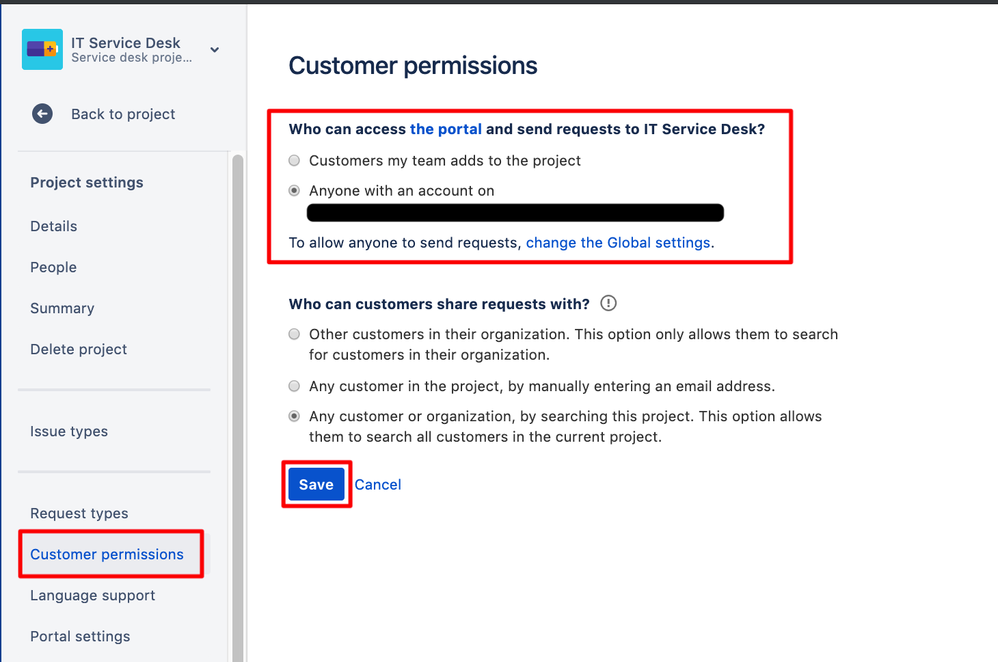Image resolution: width=998 pixels, height=662 pixels.
Task: Cancel the permission changes
Action: tap(377, 484)
